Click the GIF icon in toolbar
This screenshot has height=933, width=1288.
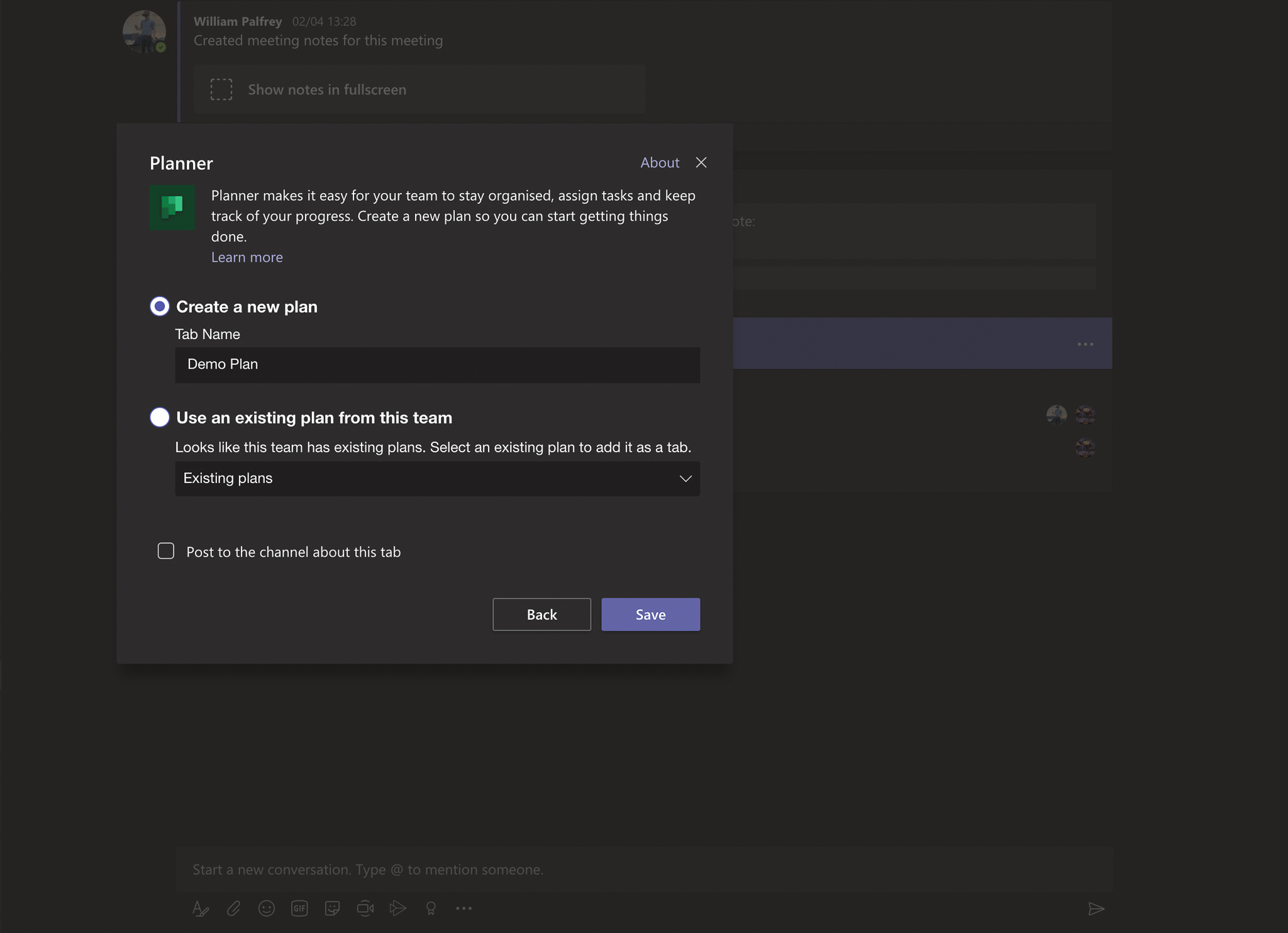pos(299,907)
